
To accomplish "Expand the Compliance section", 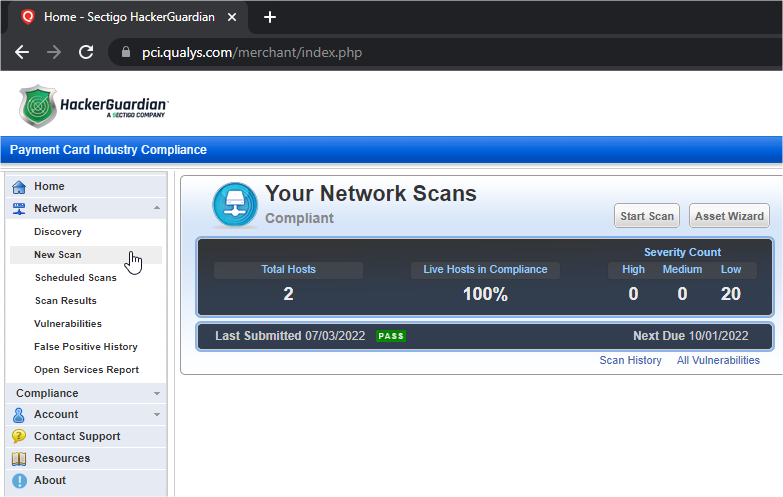I will 156,393.
